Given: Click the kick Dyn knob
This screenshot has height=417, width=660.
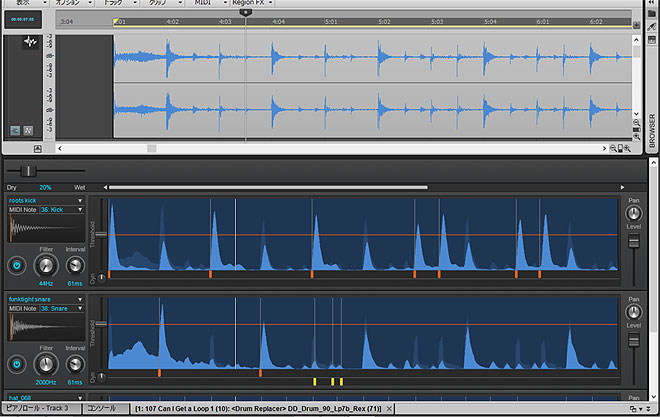Looking at the screenshot, I should 101,278.
